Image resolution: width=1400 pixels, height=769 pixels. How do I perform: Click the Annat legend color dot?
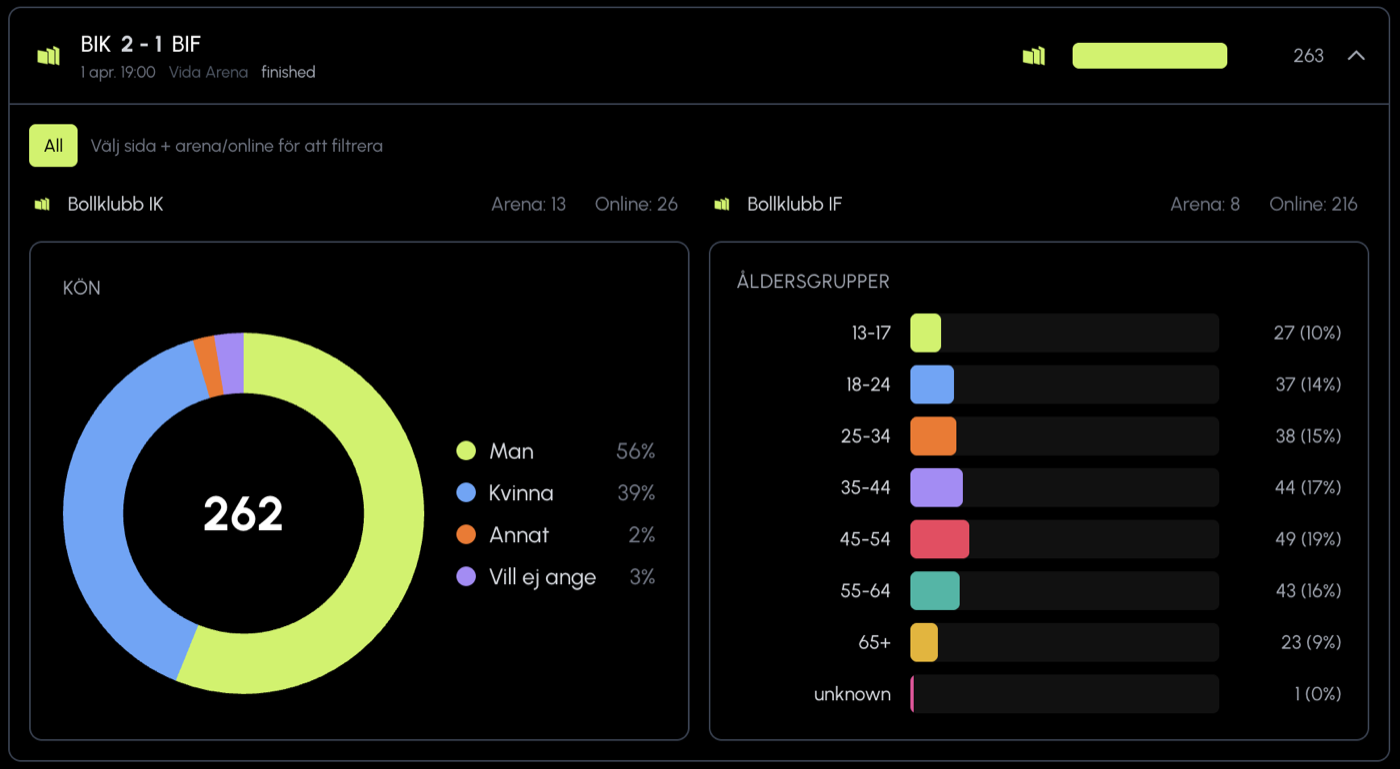(466, 535)
